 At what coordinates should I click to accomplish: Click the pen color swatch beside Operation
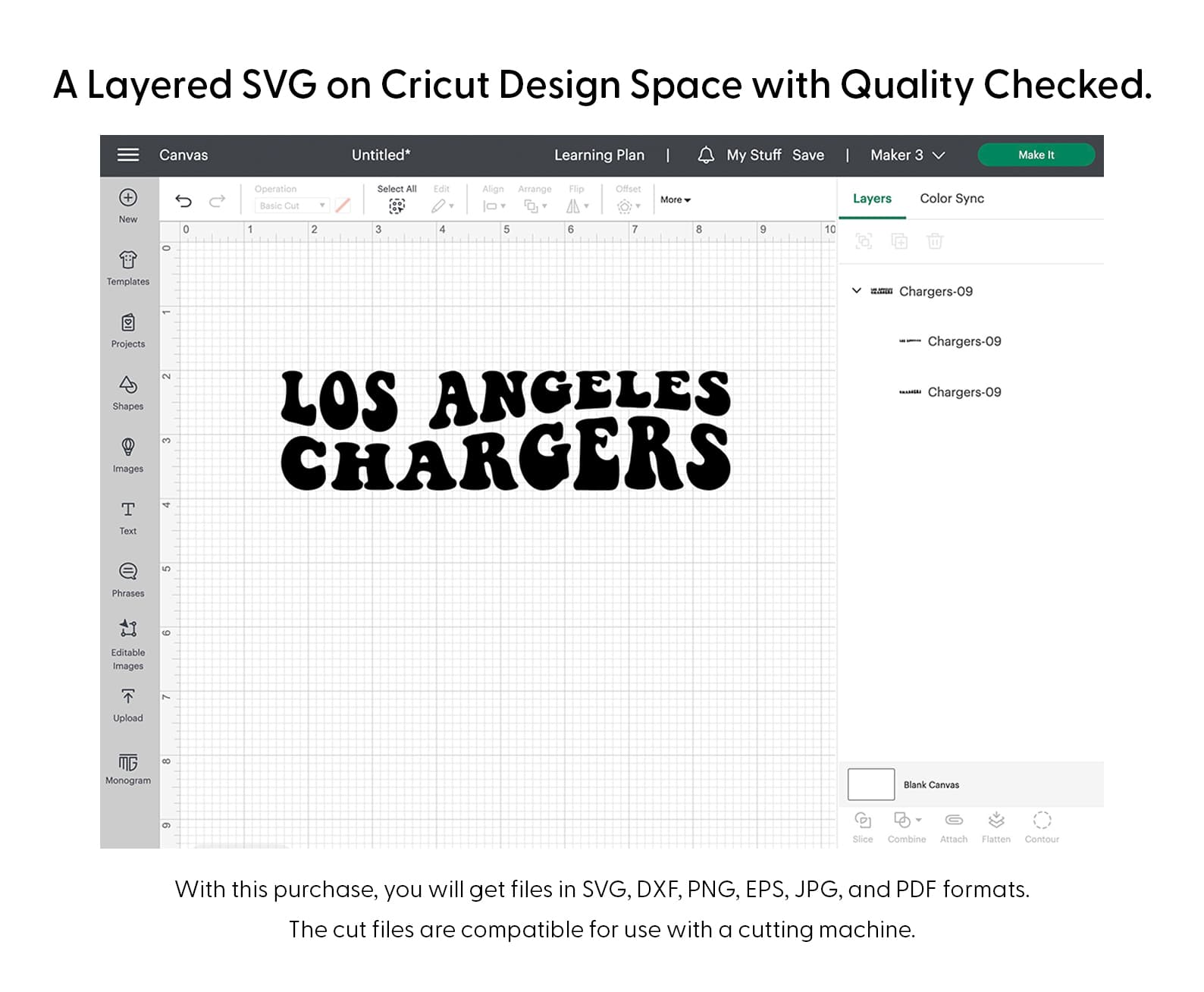point(343,206)
